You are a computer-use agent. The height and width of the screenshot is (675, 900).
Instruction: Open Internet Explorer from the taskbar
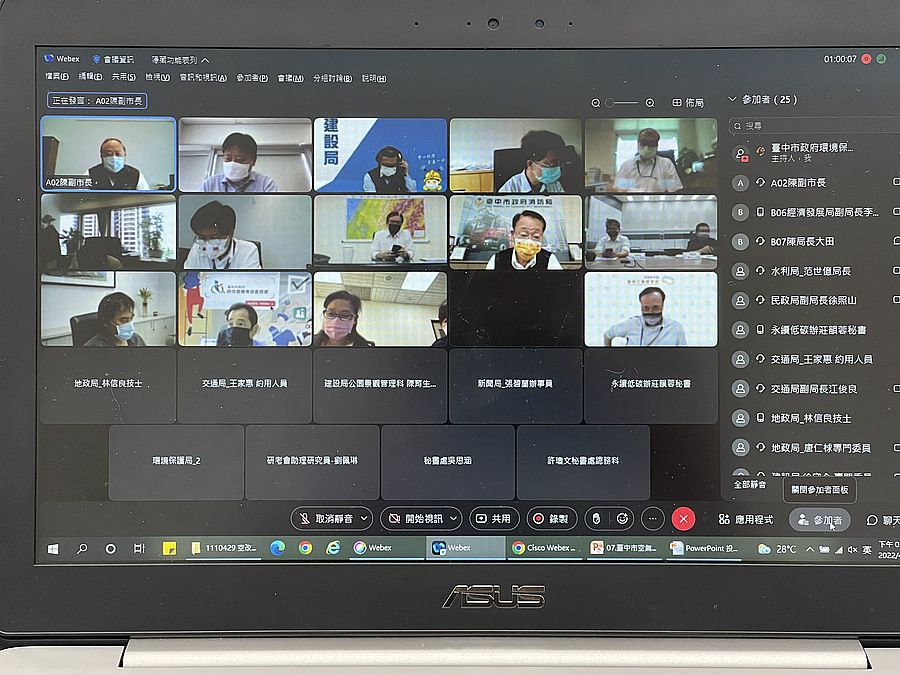333,548
